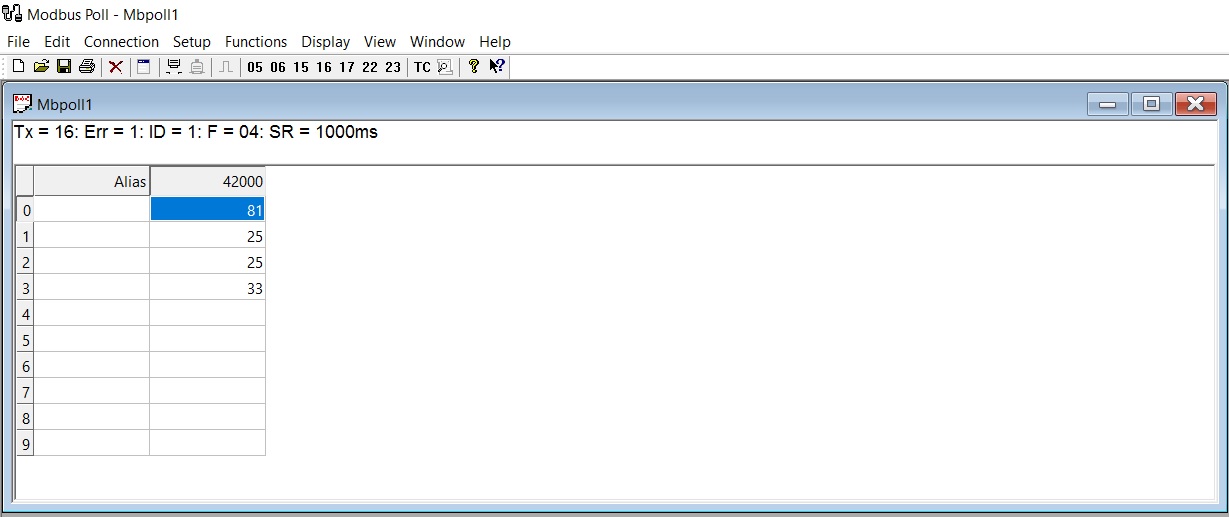
Task: Click the empty value cell in row 4
Action: [x=208, y=314]
